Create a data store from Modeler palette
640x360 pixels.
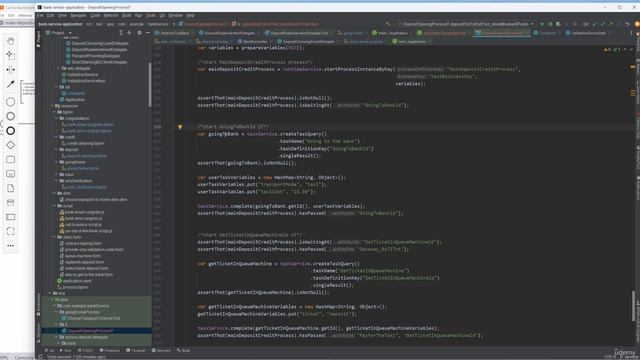[x=11, y=202]
